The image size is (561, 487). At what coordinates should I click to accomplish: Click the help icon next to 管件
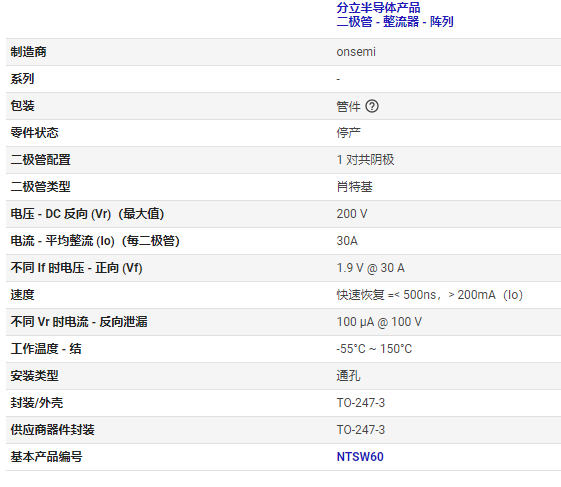point(372,106)
